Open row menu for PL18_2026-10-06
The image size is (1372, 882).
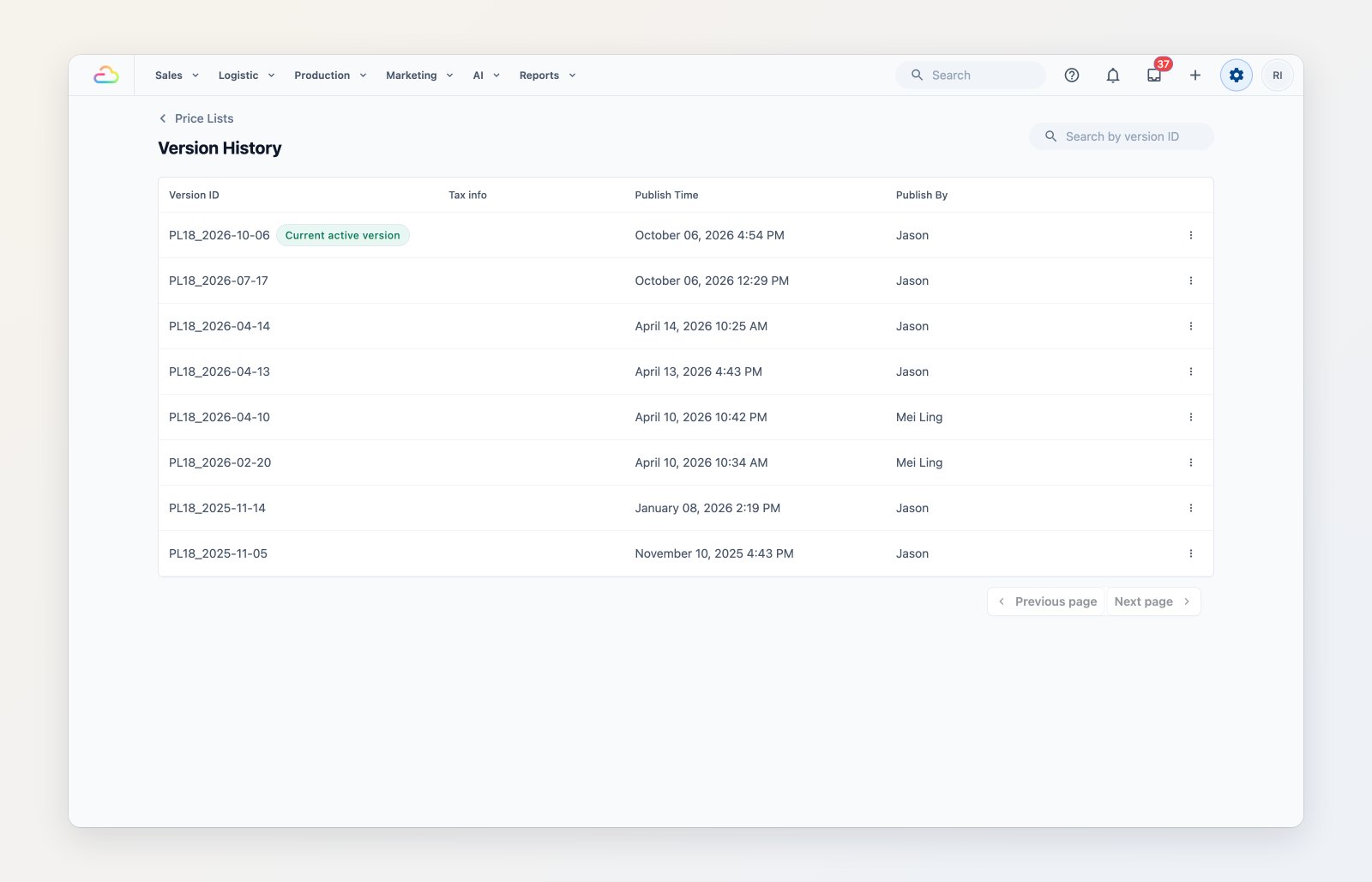pos(1191,235)
